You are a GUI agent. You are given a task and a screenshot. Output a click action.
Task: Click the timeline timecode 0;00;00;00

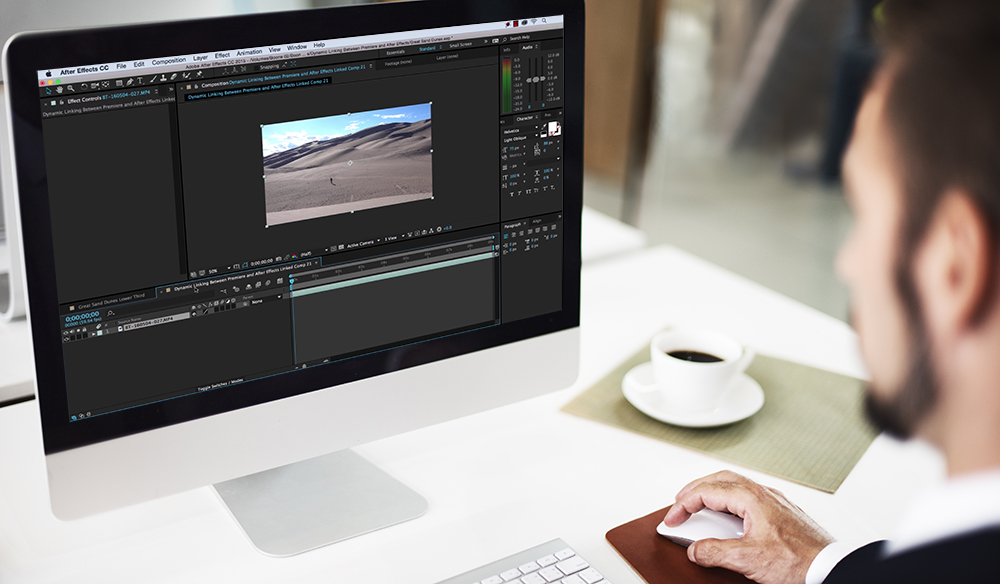click(x=83, y=317)
